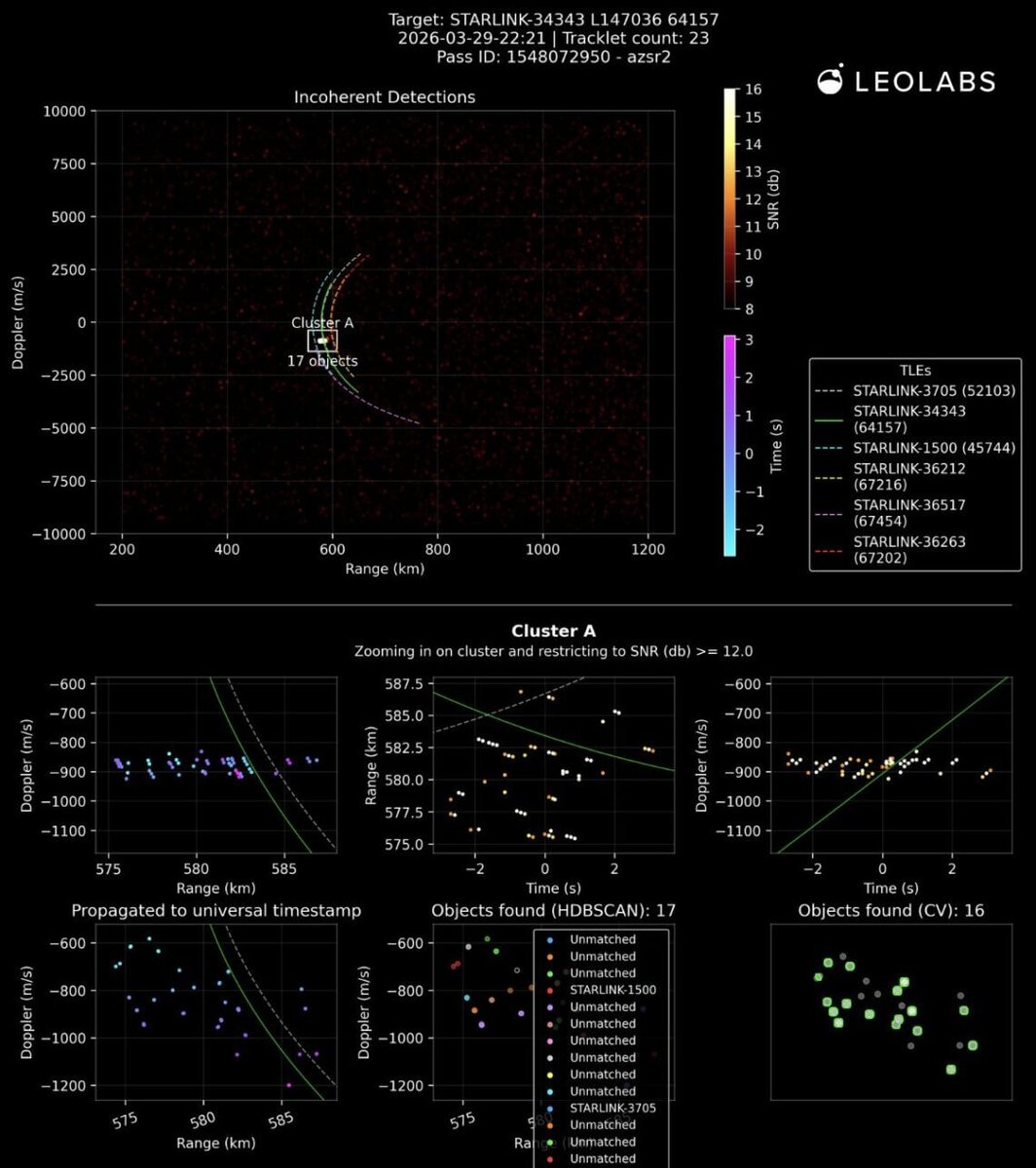Click the green STARLINK-34343 line sample in legend

830,419
